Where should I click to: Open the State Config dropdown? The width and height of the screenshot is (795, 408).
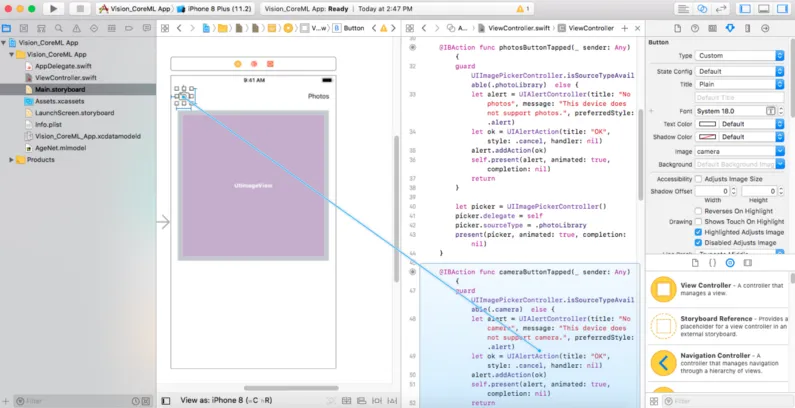[739, 71]
